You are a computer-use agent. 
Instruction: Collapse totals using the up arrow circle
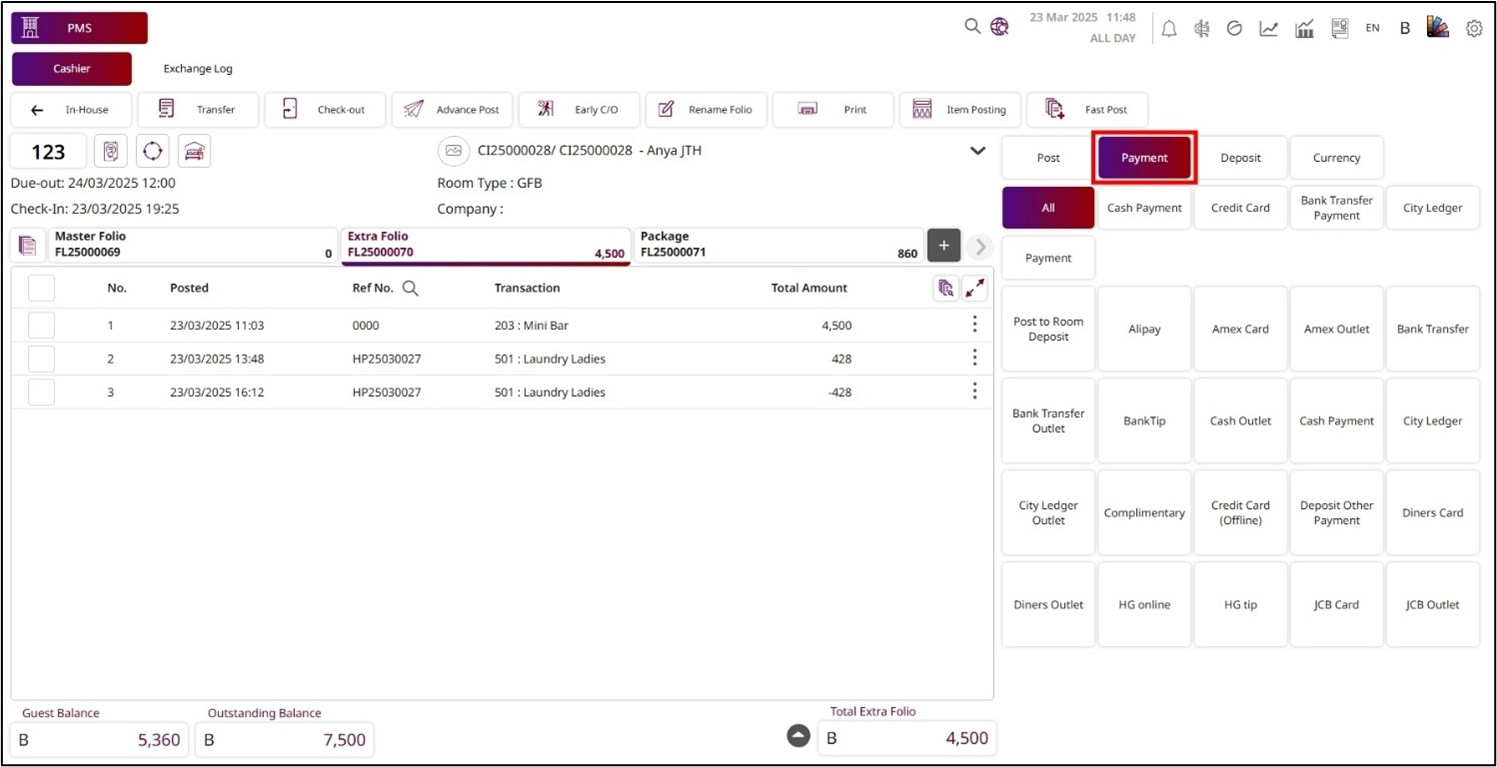pos(797,736)
